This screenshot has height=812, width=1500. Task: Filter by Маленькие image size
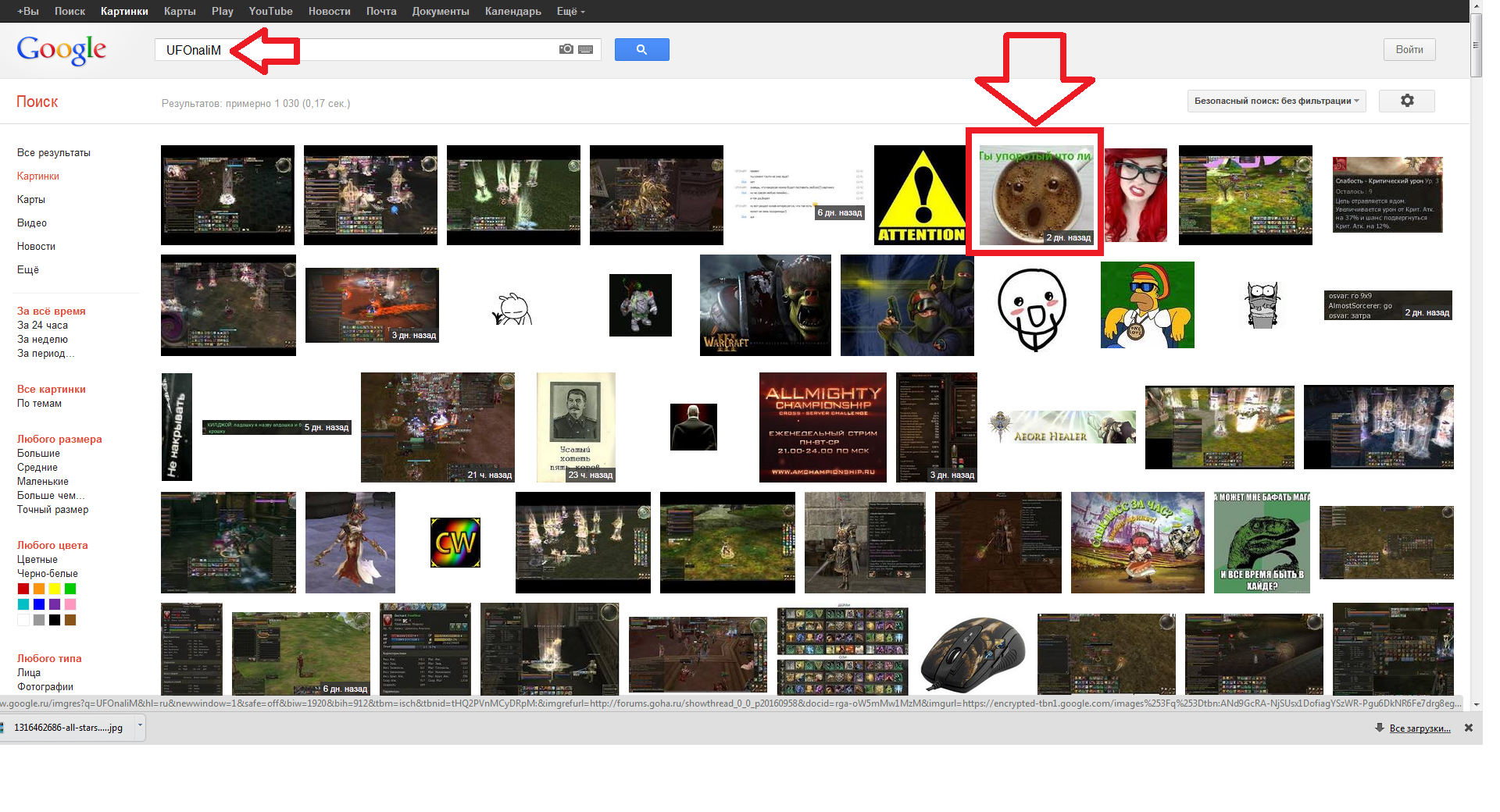tap(43, 482)
